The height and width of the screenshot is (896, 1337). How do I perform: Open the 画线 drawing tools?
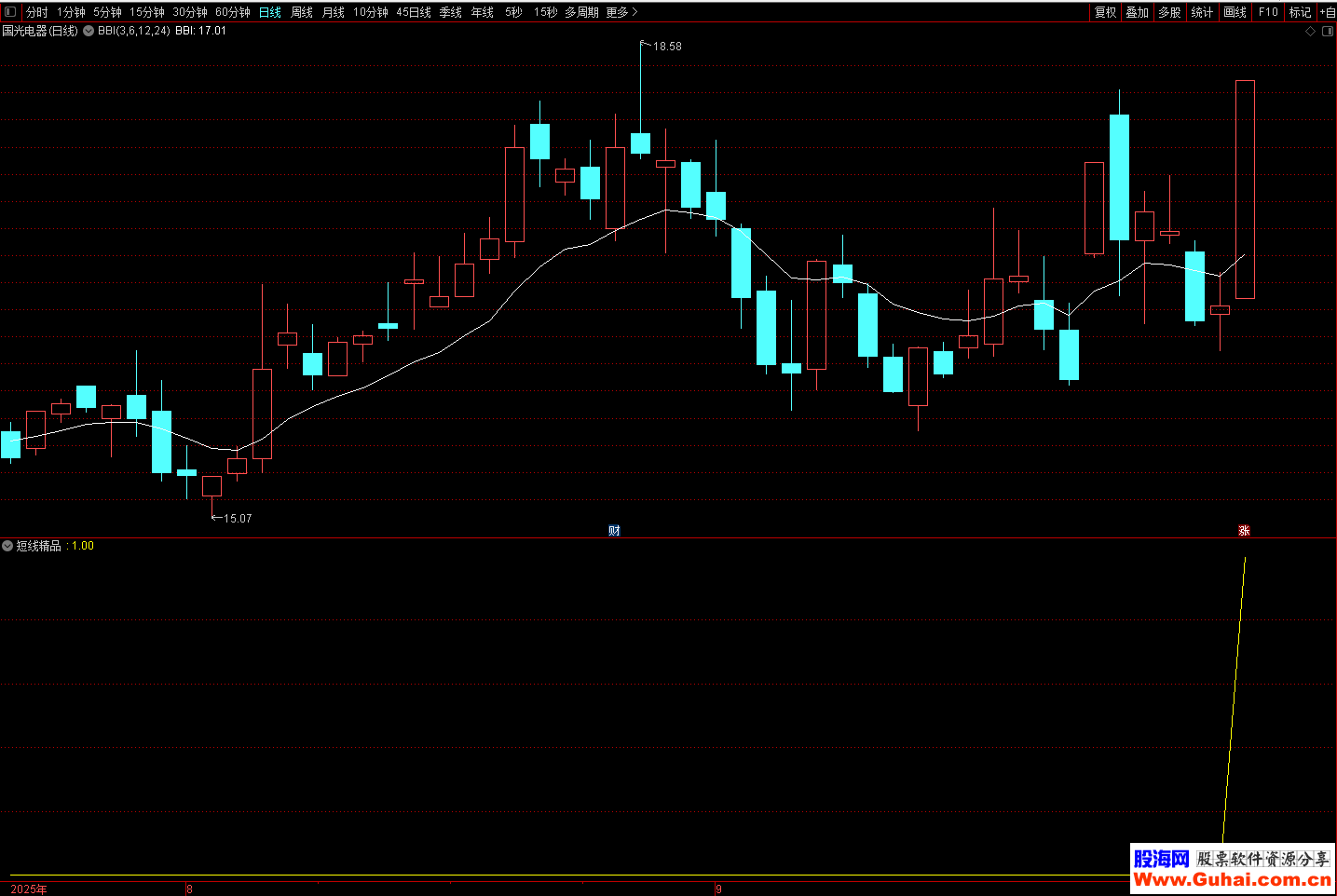1235,12
